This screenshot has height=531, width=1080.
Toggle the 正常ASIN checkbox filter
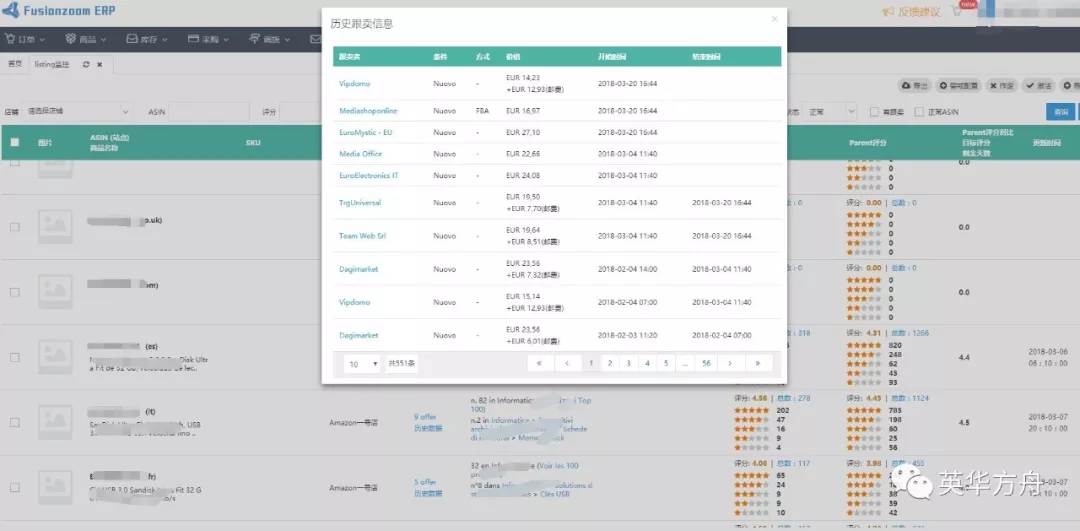(x=919, y=112)
